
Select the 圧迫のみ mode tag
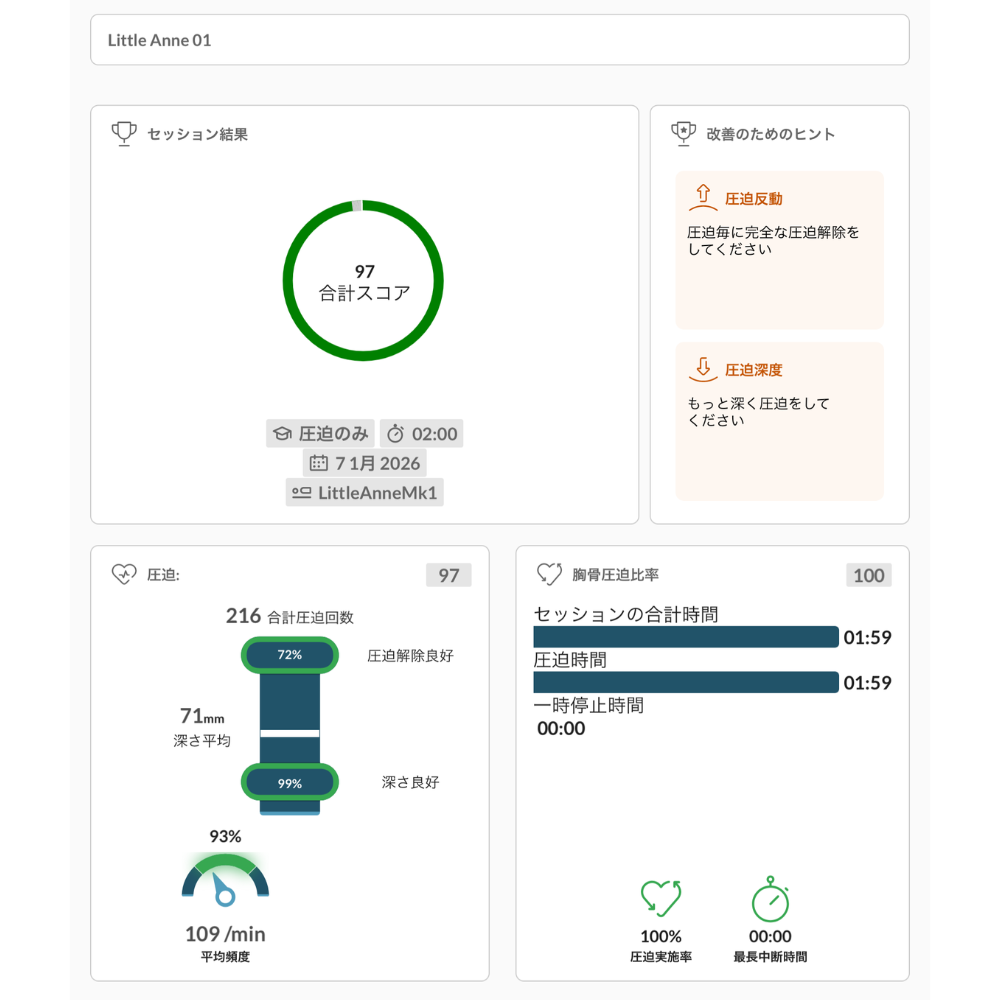point(321,434)
